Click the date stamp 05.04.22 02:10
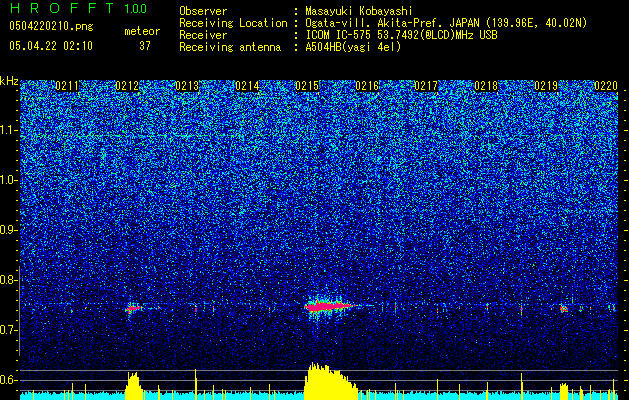This screenshot has width=629, height=400. pos(51,46)
